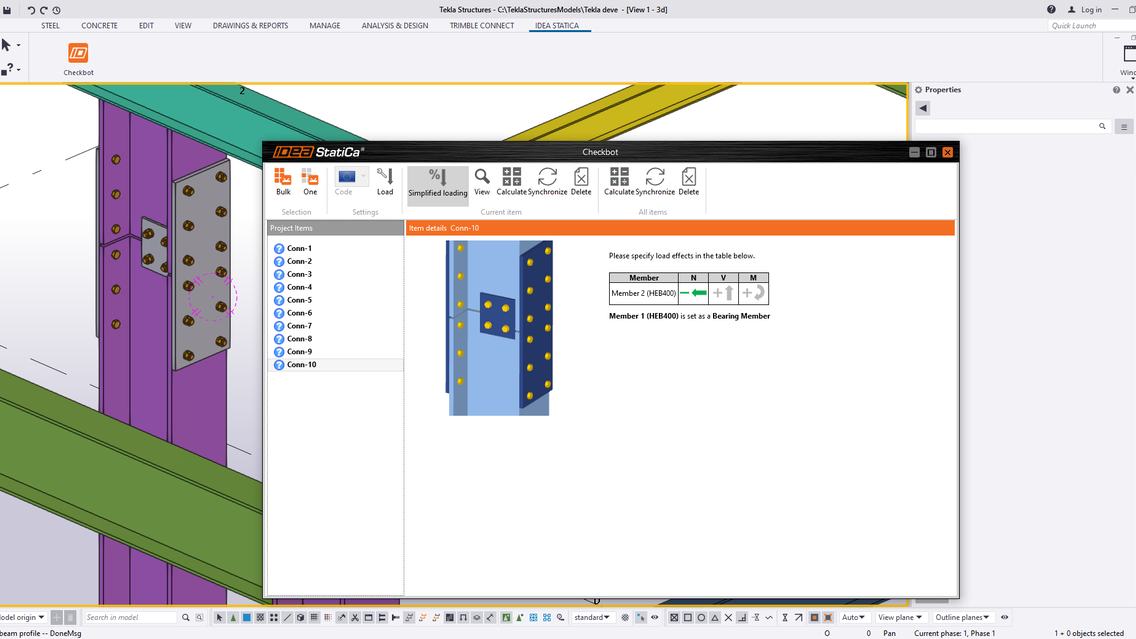Open the Properties panel list menu icon
Screen dimensions: 1136x639
click(x=1124, y=127)
